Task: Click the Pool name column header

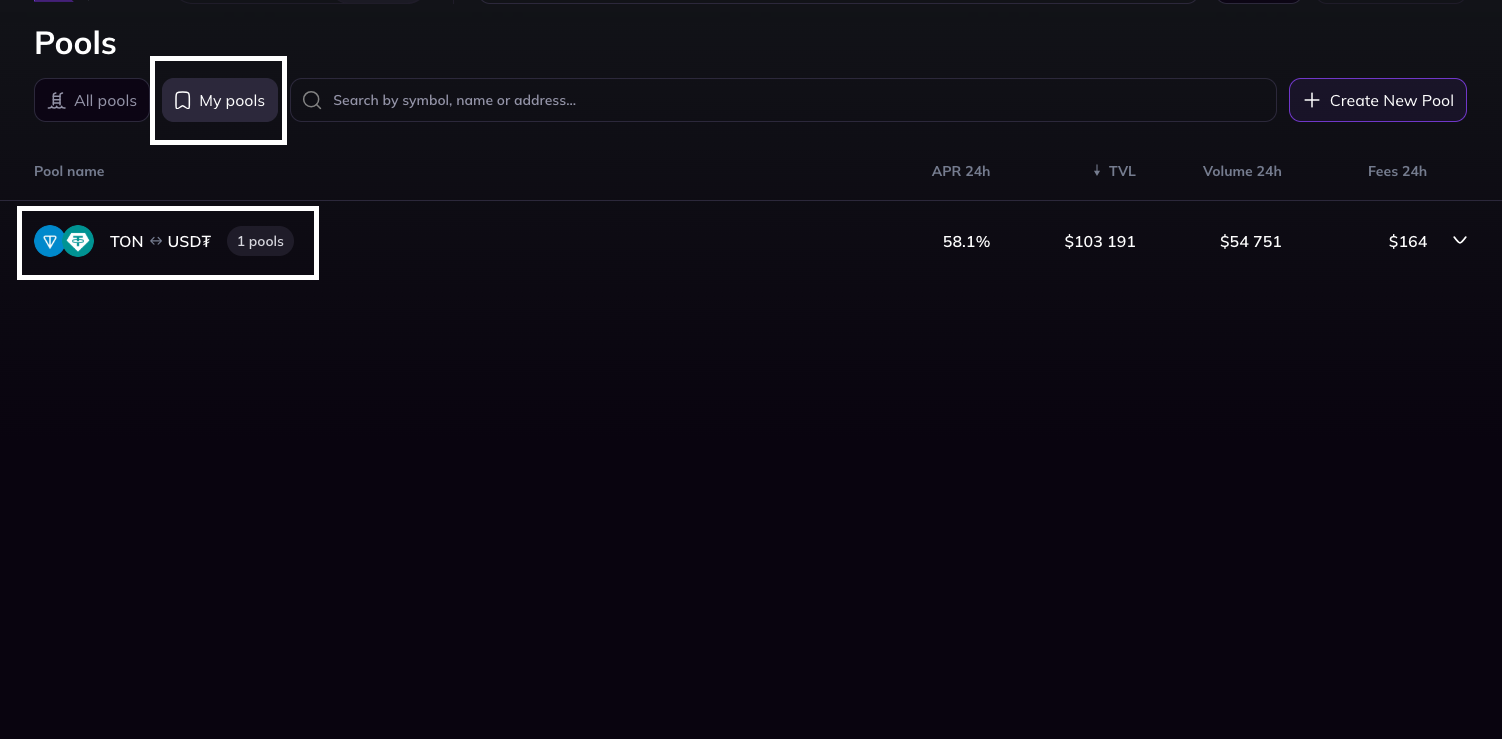Action: 69,172
